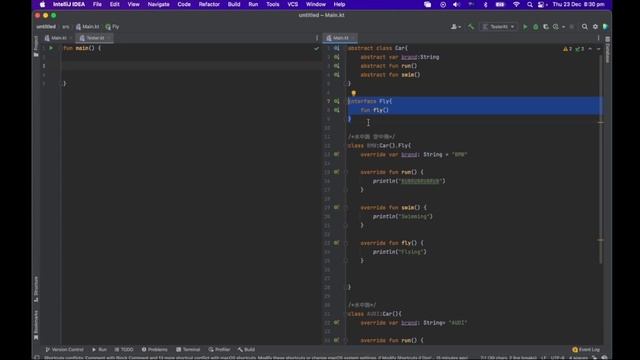
Task: Run the current configuration with green play button
Action: (525, 27)
